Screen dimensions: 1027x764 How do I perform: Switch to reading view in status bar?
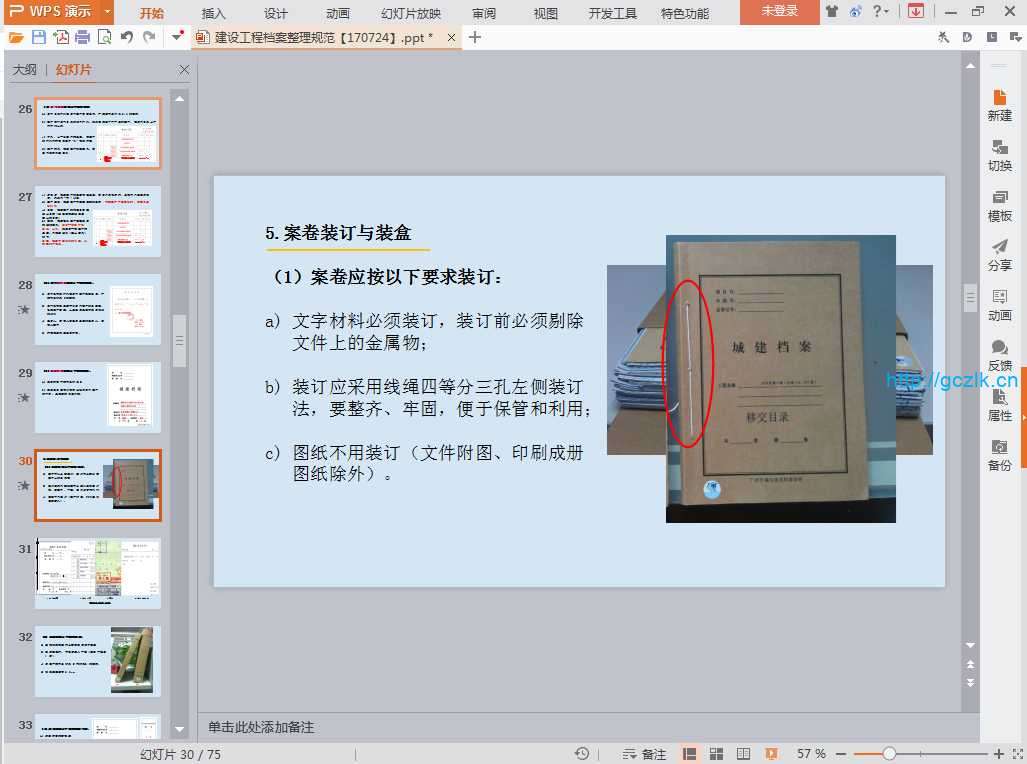(743, 753)
